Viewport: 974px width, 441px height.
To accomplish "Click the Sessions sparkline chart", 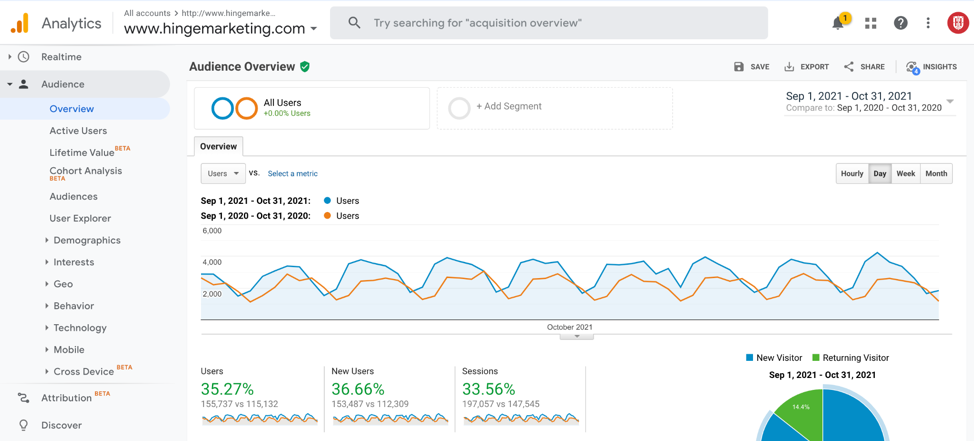I will tap(521, 419).
